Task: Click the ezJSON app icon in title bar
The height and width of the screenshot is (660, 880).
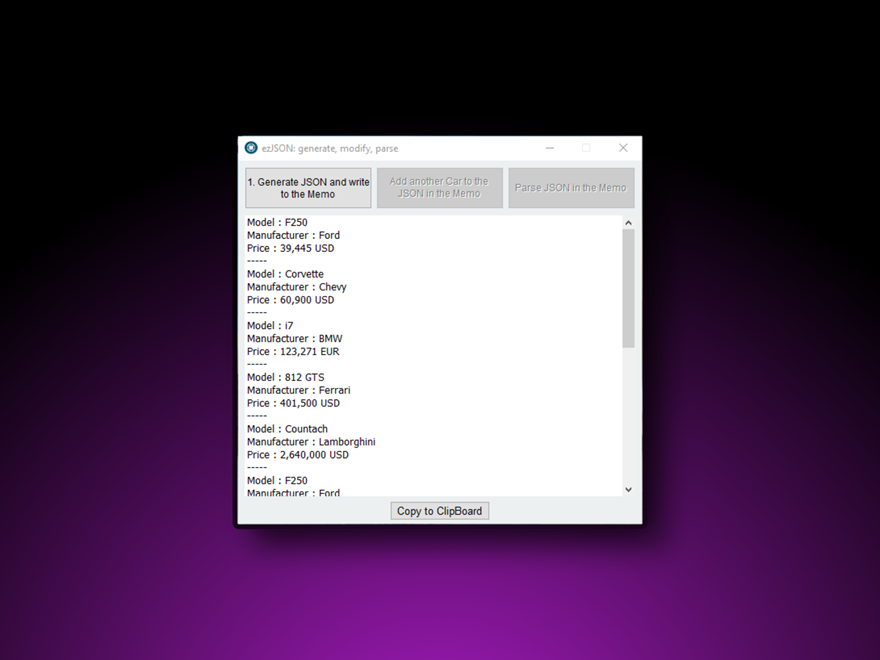Action: pos(251,148)
